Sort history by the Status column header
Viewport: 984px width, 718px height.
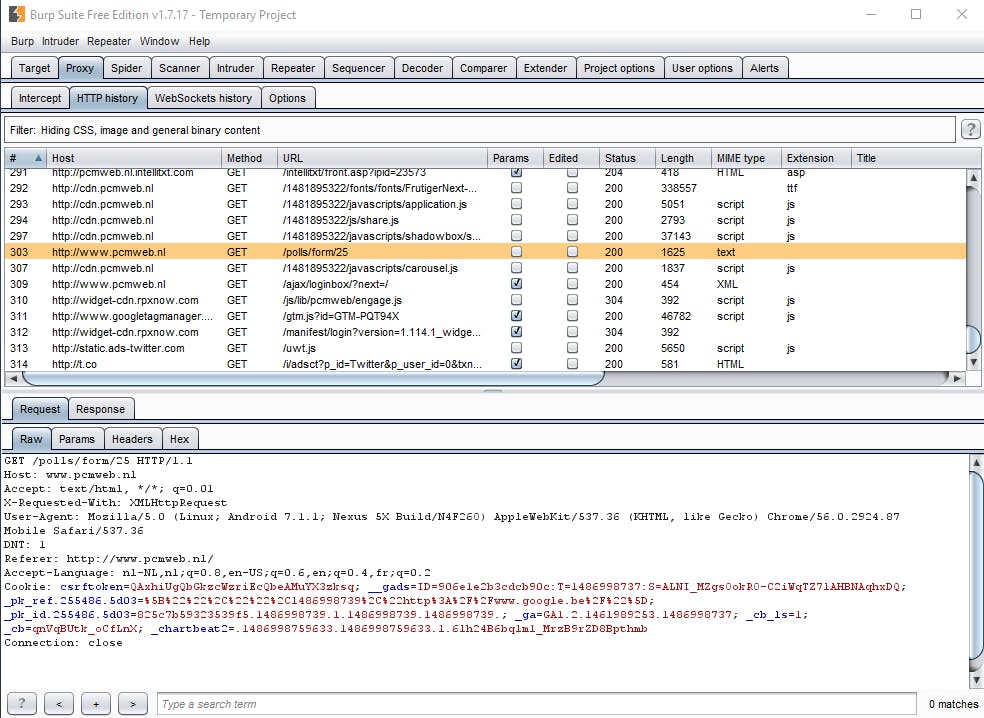tap(620, 158)
